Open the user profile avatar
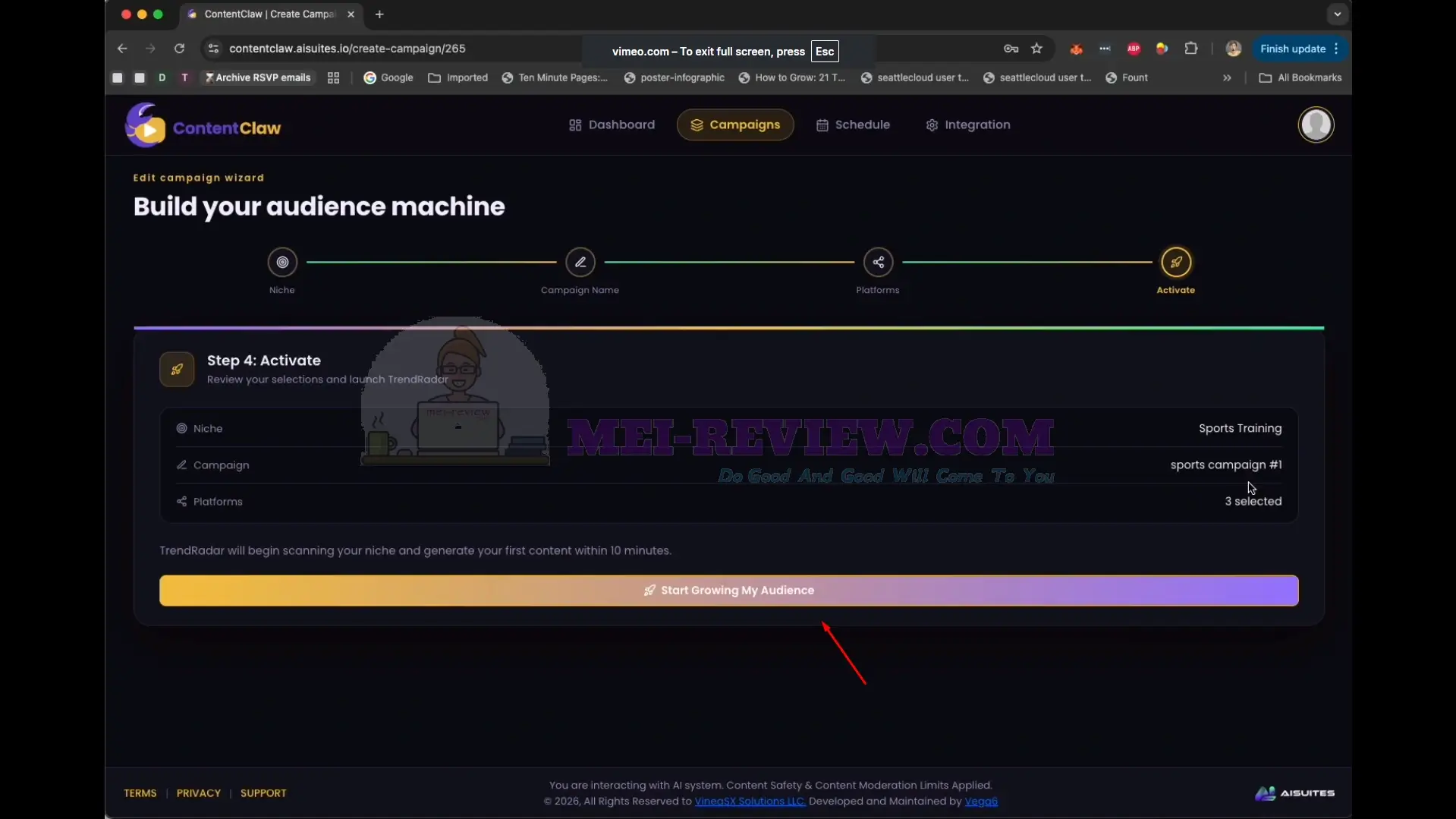The height and width of the screenshot is (819, 1456). coord(1316,124)
